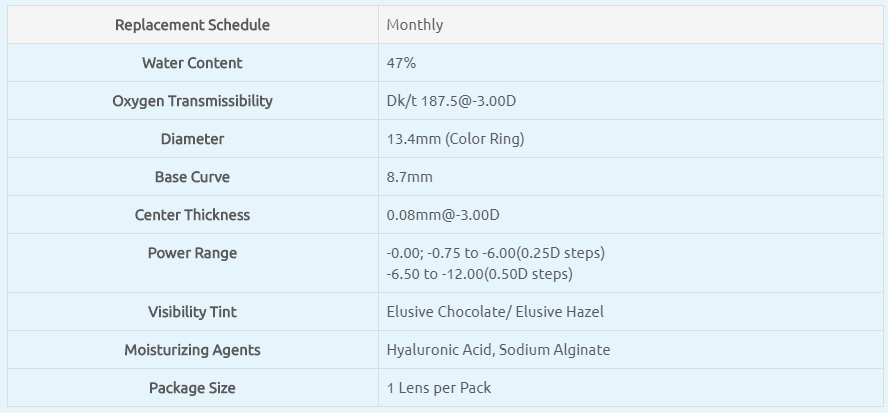Click the Water Content row label

(x=192, y=63)
